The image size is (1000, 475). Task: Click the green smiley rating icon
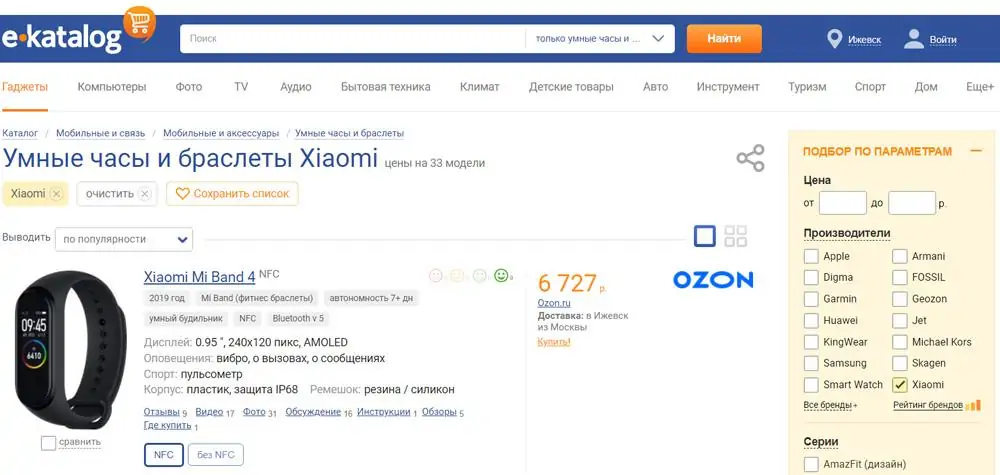[x=502, y=275]
